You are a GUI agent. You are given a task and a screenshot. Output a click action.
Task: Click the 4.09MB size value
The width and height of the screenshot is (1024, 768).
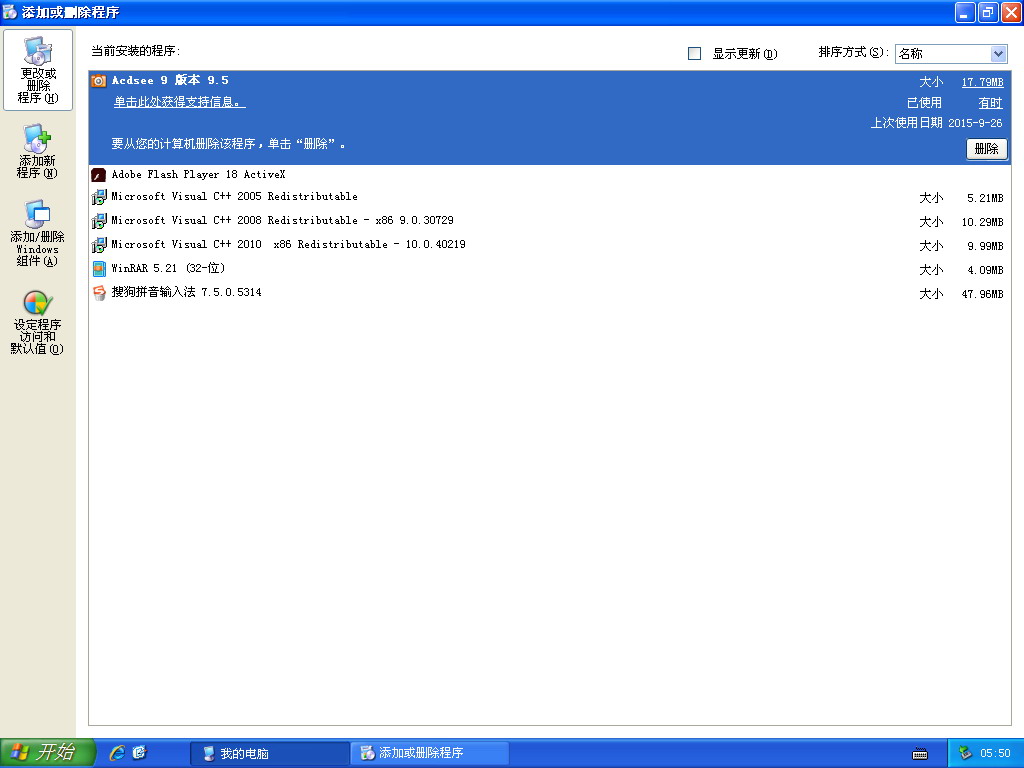pyautogui.click(x=985, y=270)
